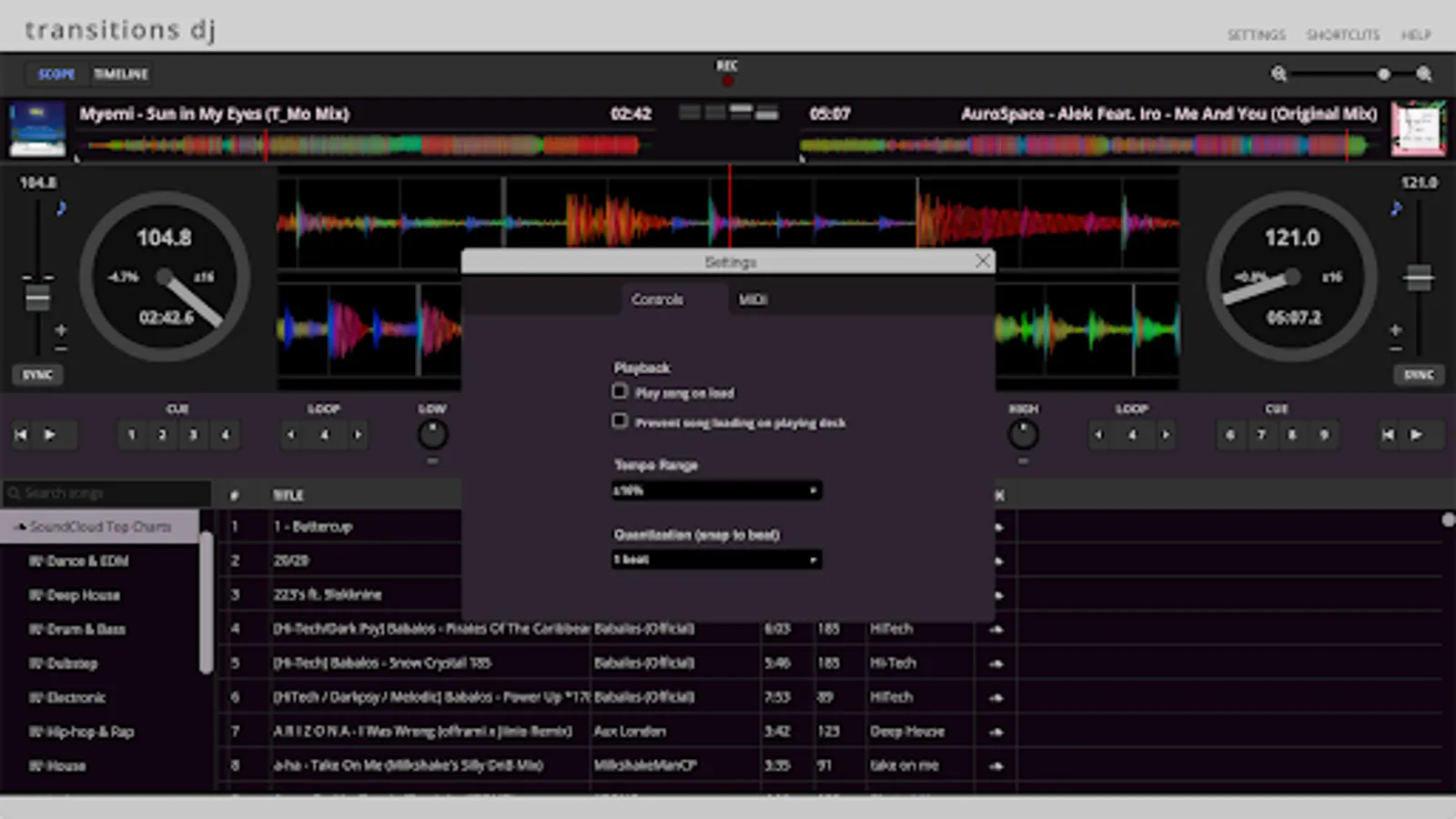This screenshot has width=1456, height=819.
Task: Check Prevent song loading on playing deck
Action: (620, 420)
